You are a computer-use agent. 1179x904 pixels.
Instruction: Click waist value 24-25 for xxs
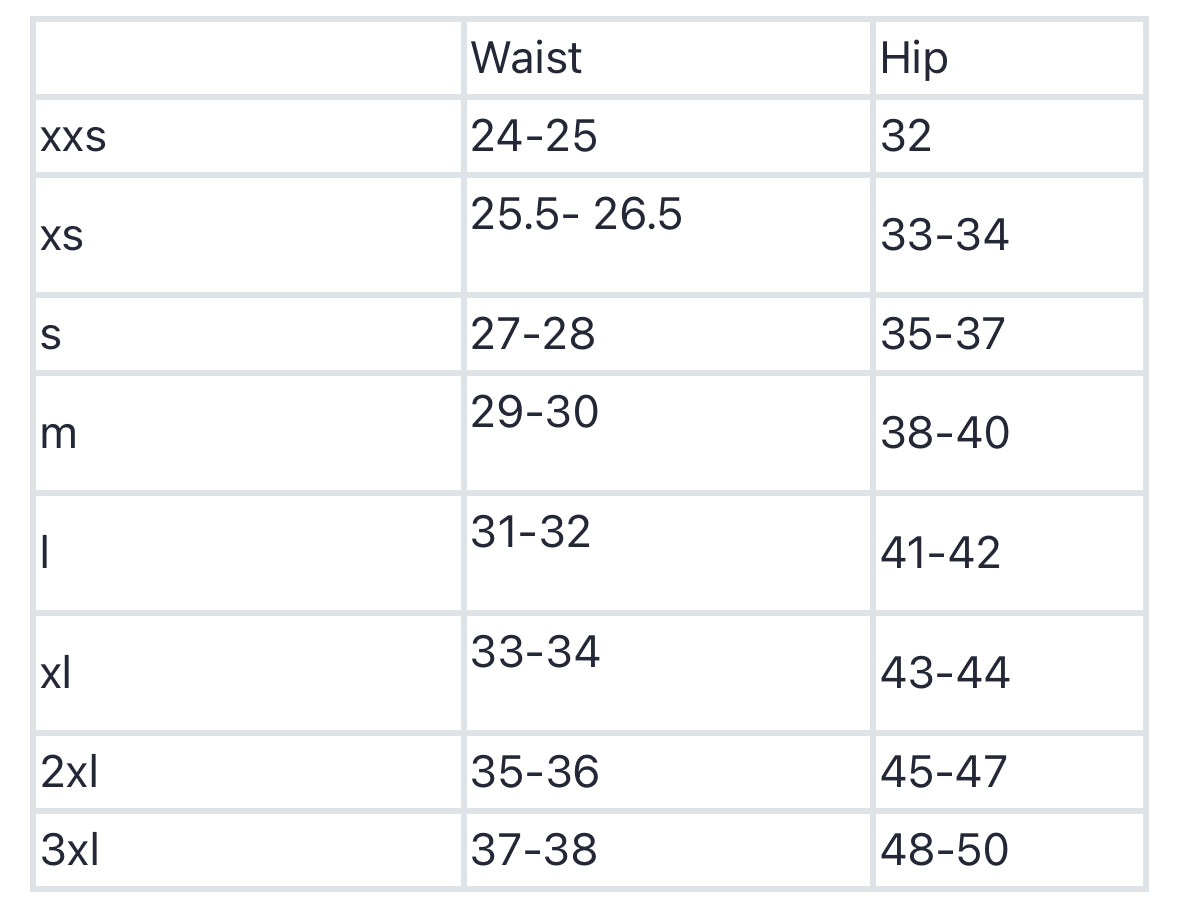pyautogui.click(x=534, y=136)
